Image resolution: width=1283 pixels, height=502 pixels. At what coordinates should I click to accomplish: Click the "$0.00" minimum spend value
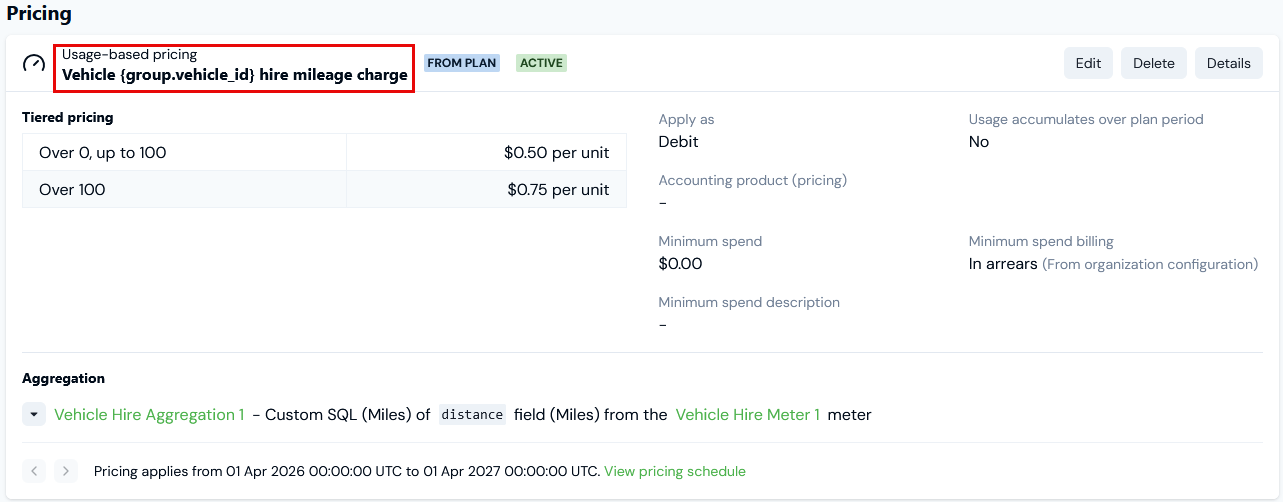680,264
